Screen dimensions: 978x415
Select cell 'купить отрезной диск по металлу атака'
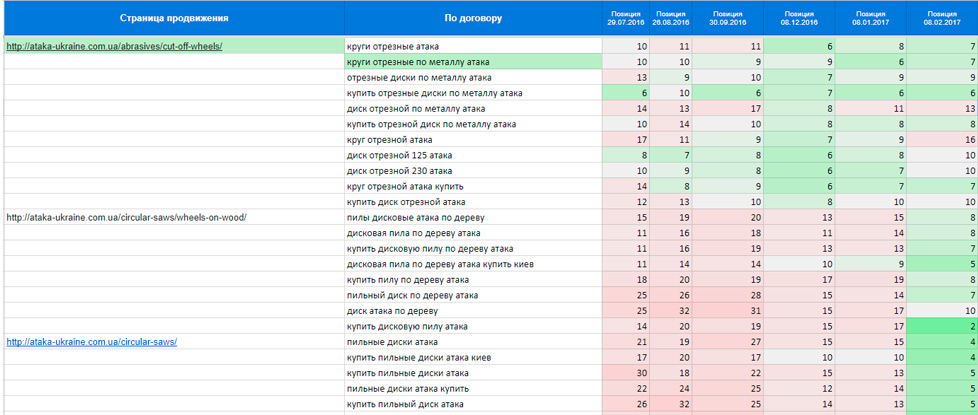(x=473, y=124)
